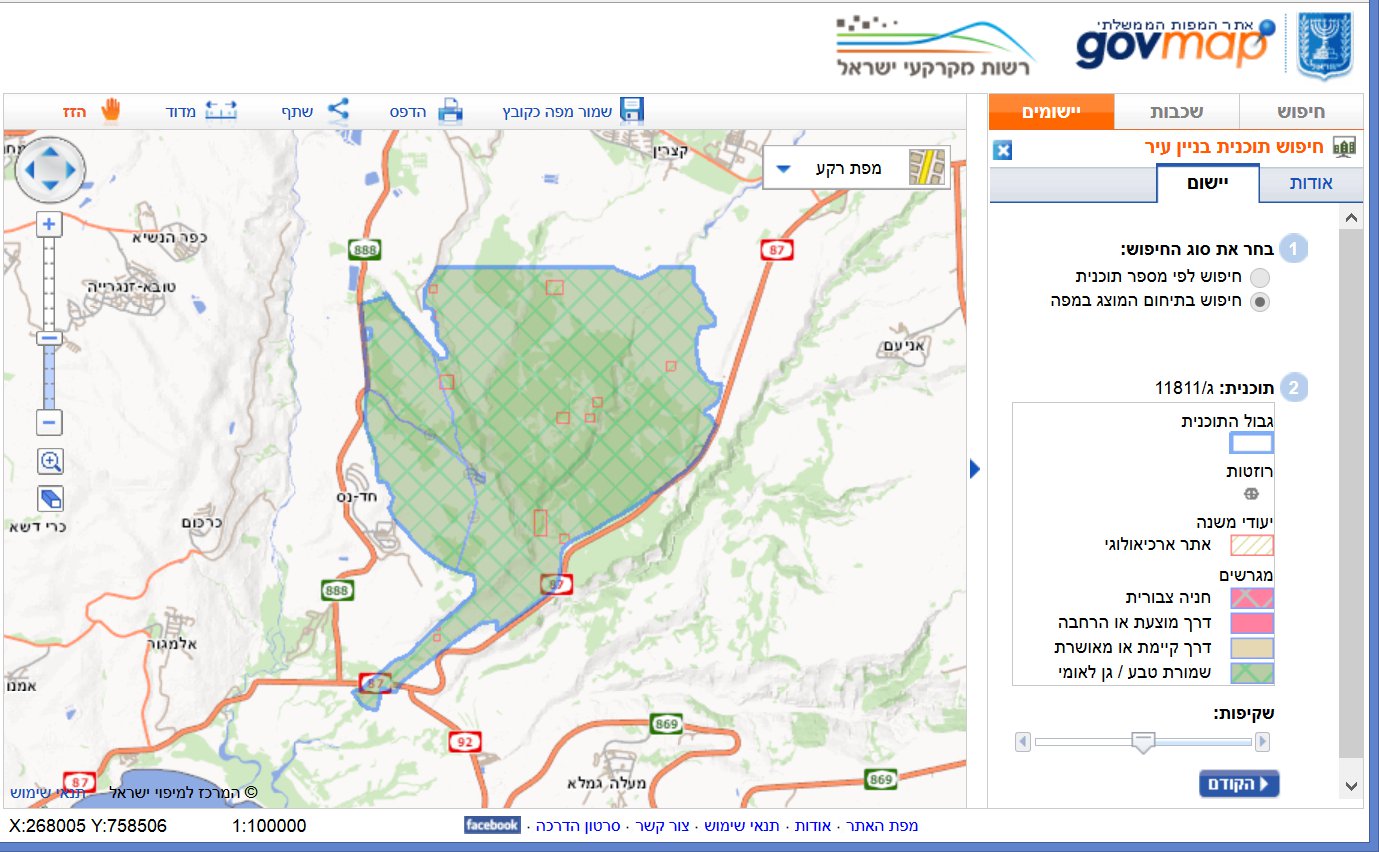
Task: Click the share (שתף) icon
Action: tap(339, 110)
